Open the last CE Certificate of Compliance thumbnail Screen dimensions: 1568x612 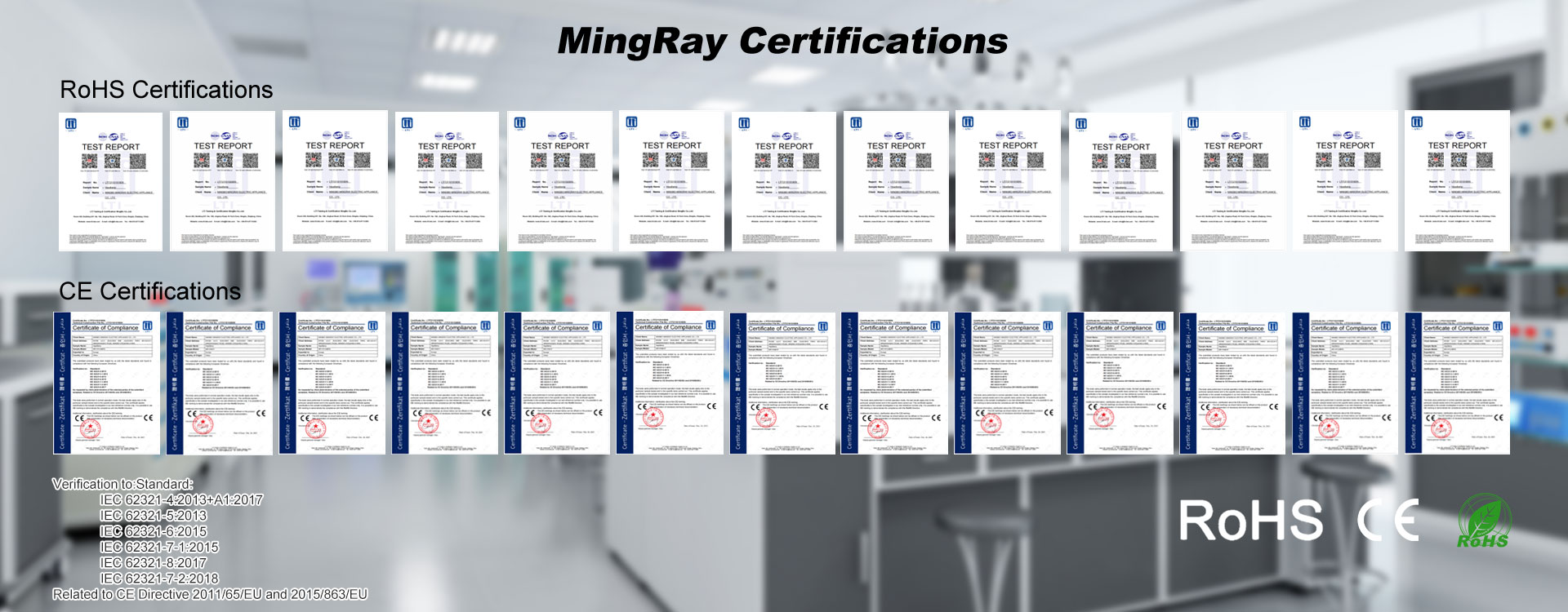[1458, 383]
